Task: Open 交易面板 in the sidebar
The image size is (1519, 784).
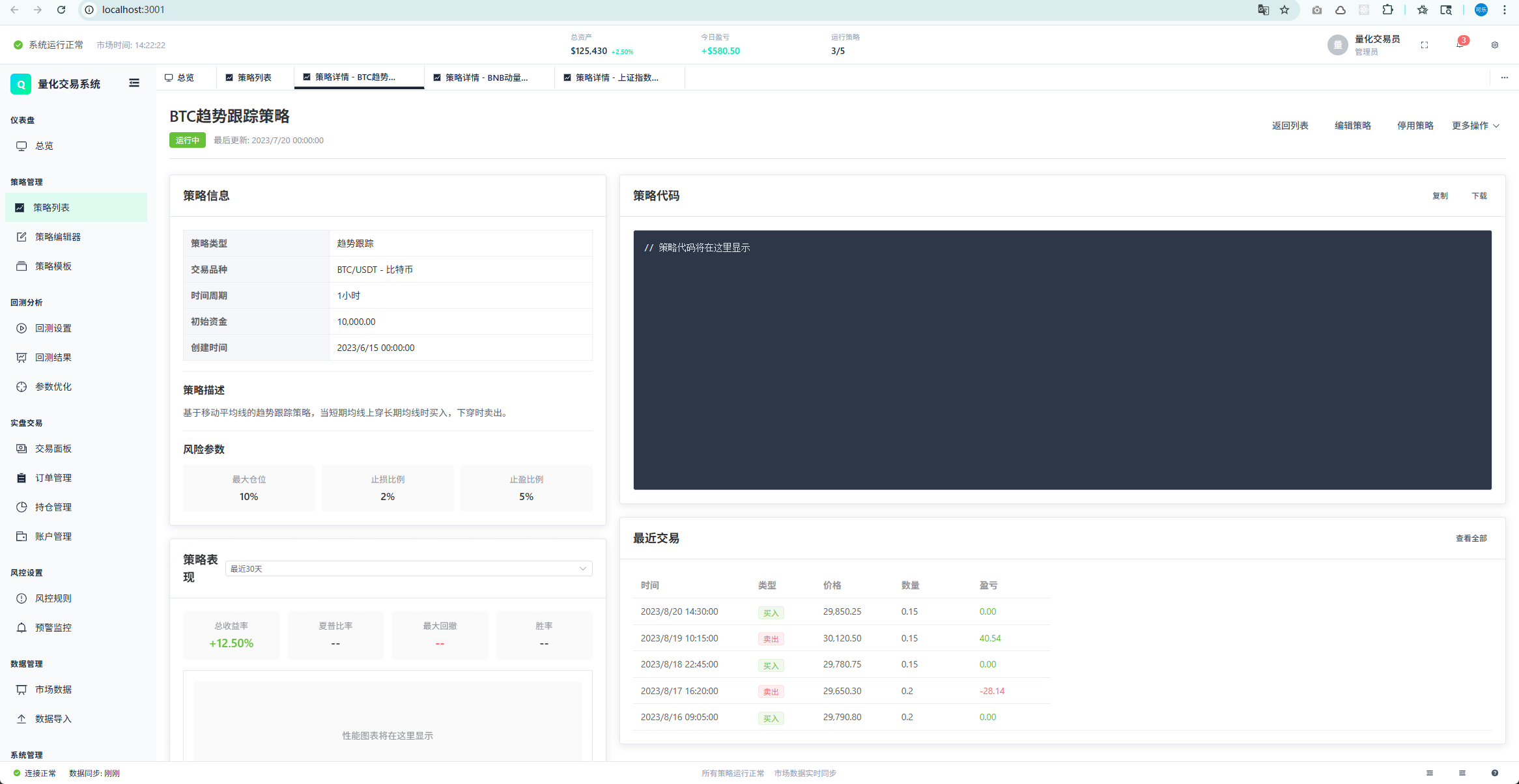Action: [76, 449]
